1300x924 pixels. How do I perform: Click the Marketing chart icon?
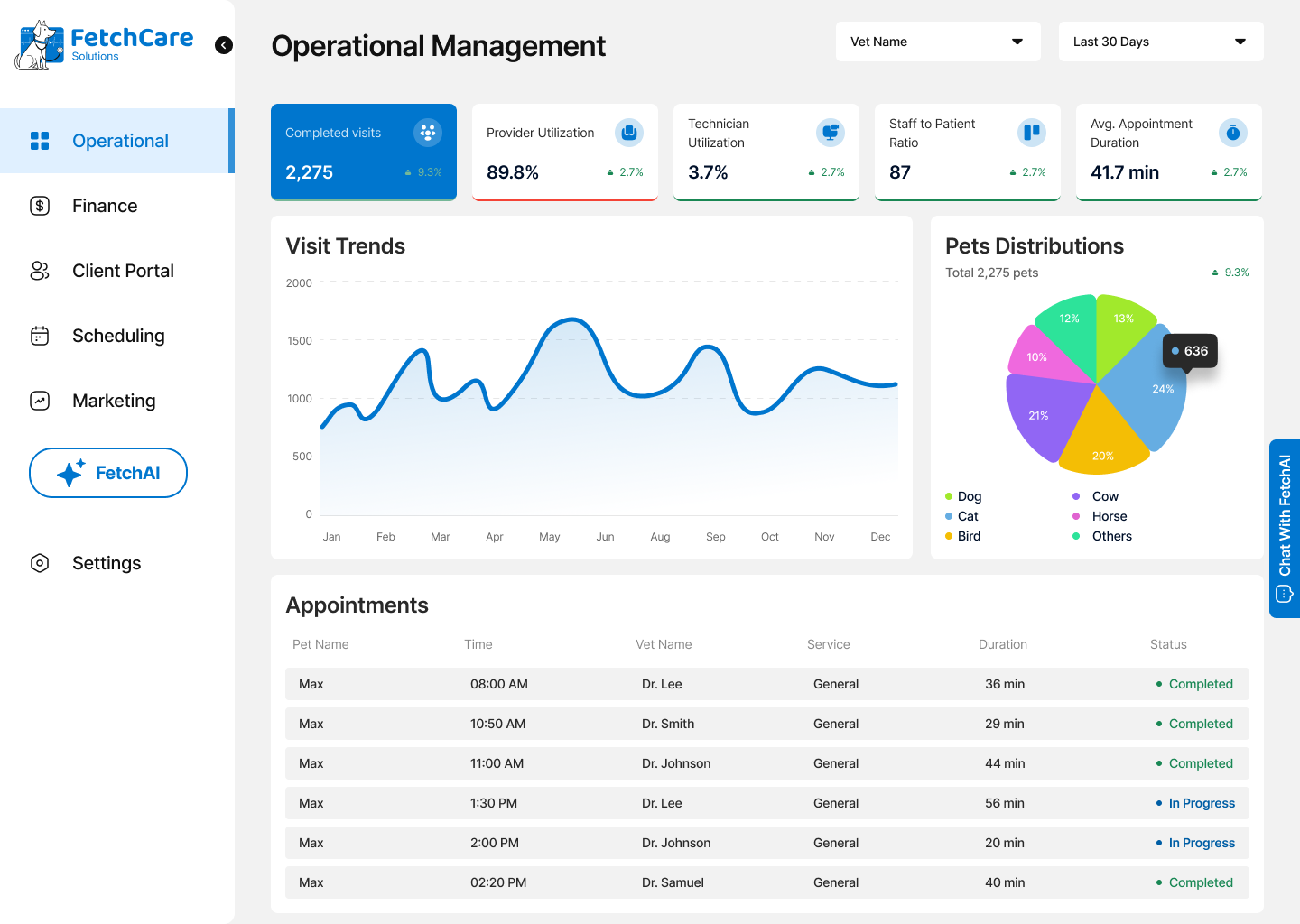click(40, 401)
